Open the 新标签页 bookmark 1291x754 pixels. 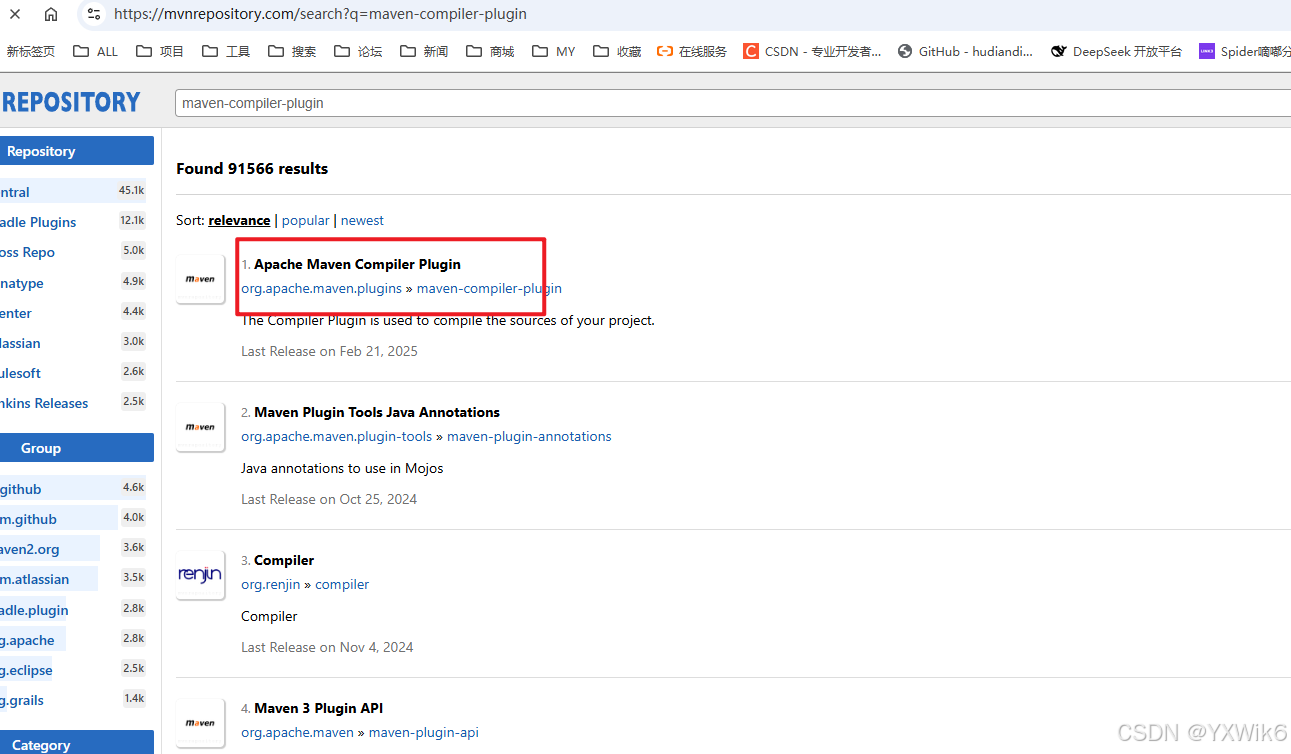[30, 51]
